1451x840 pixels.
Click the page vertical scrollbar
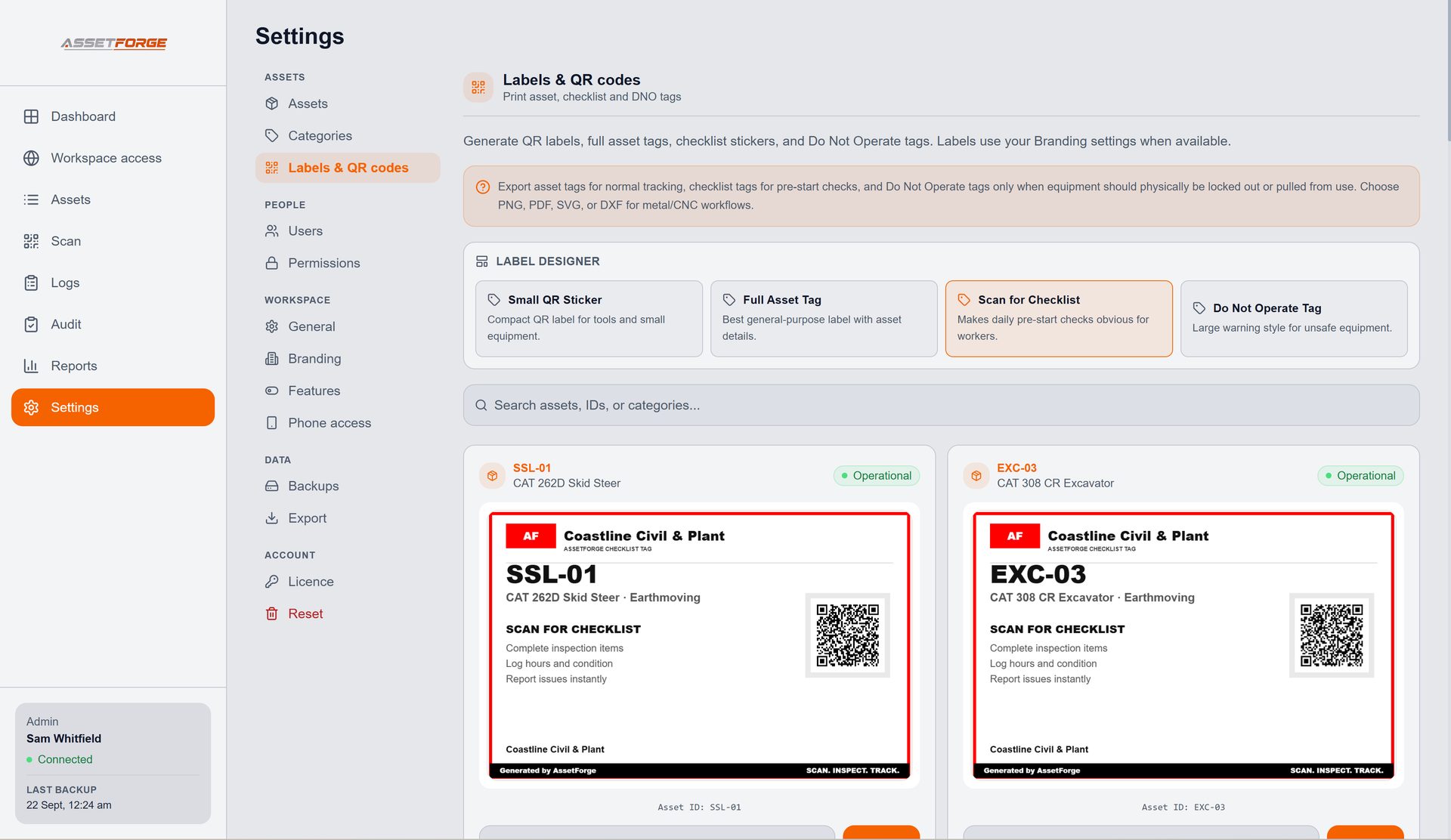click(x=1448, y=72)
